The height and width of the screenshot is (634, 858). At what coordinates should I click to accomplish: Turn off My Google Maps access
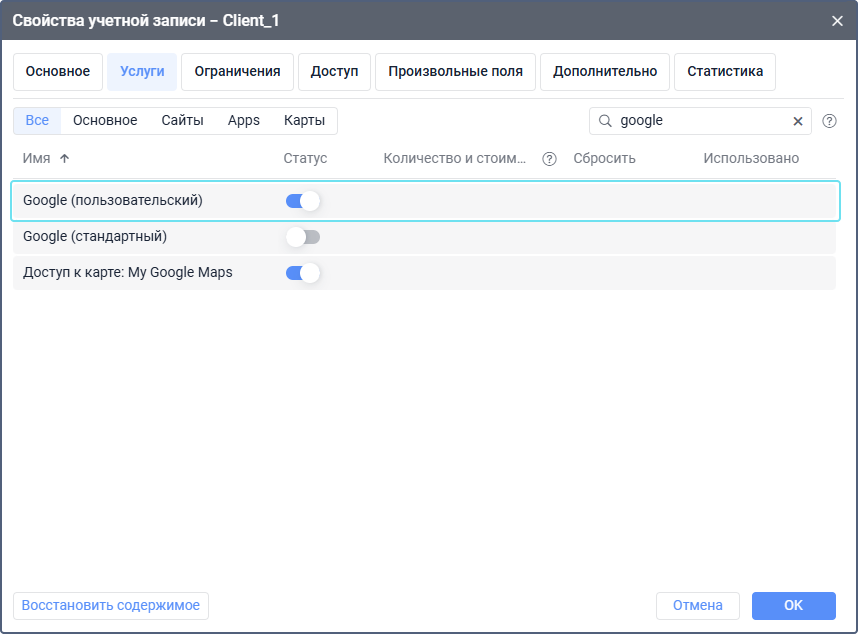pyautogui.click(x=303, y=273)
